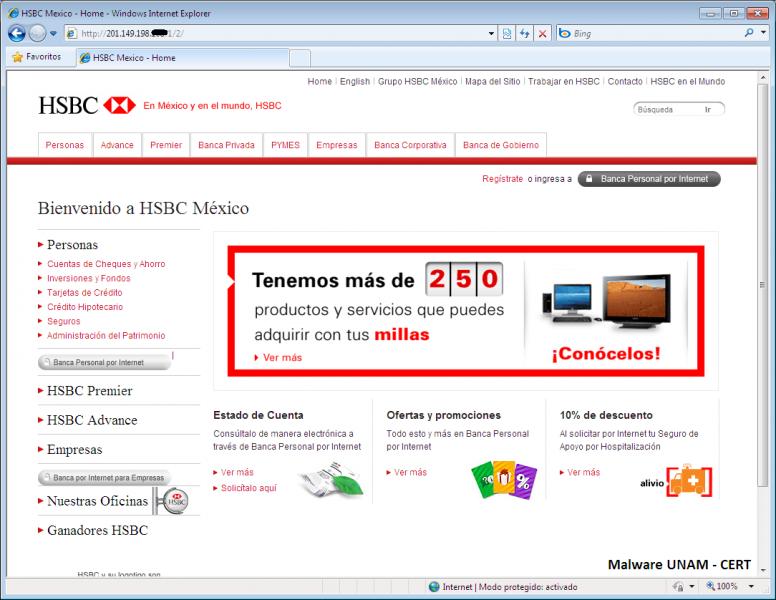Expand the Empresas sidebar heading
776x600 pixels.
75,450
